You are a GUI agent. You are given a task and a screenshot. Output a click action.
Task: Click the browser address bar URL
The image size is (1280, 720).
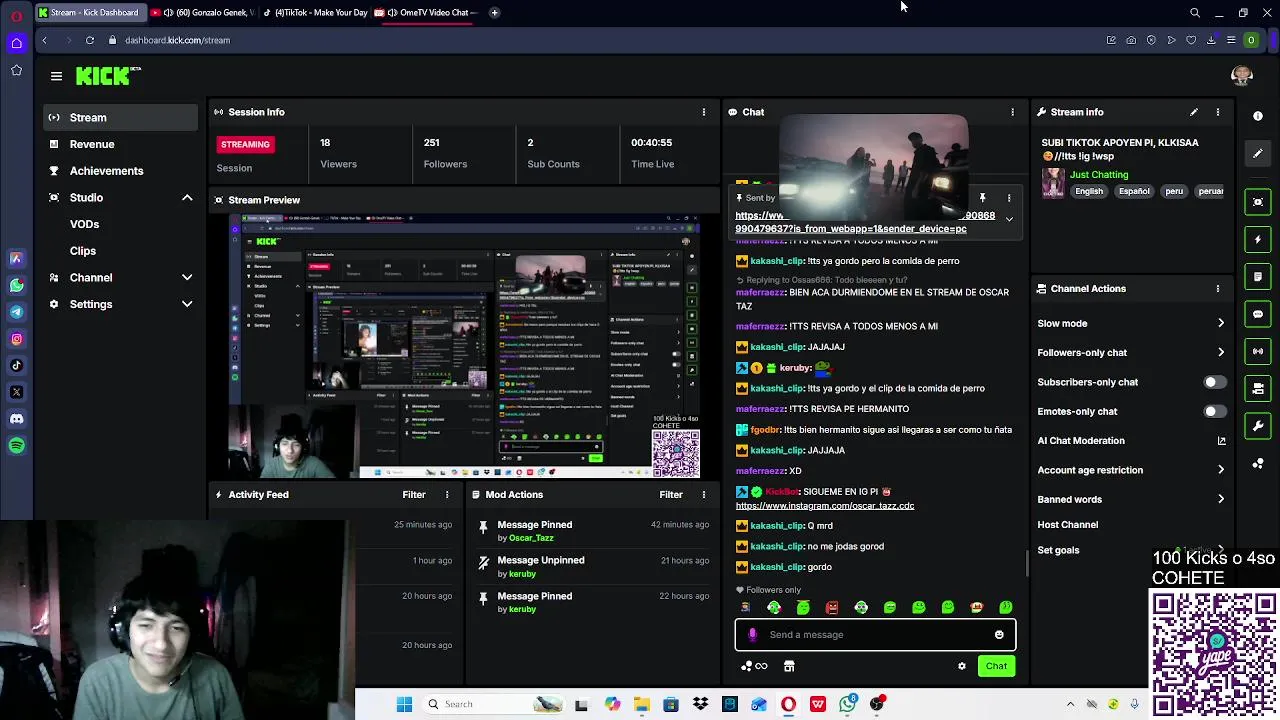pos(177,40)
